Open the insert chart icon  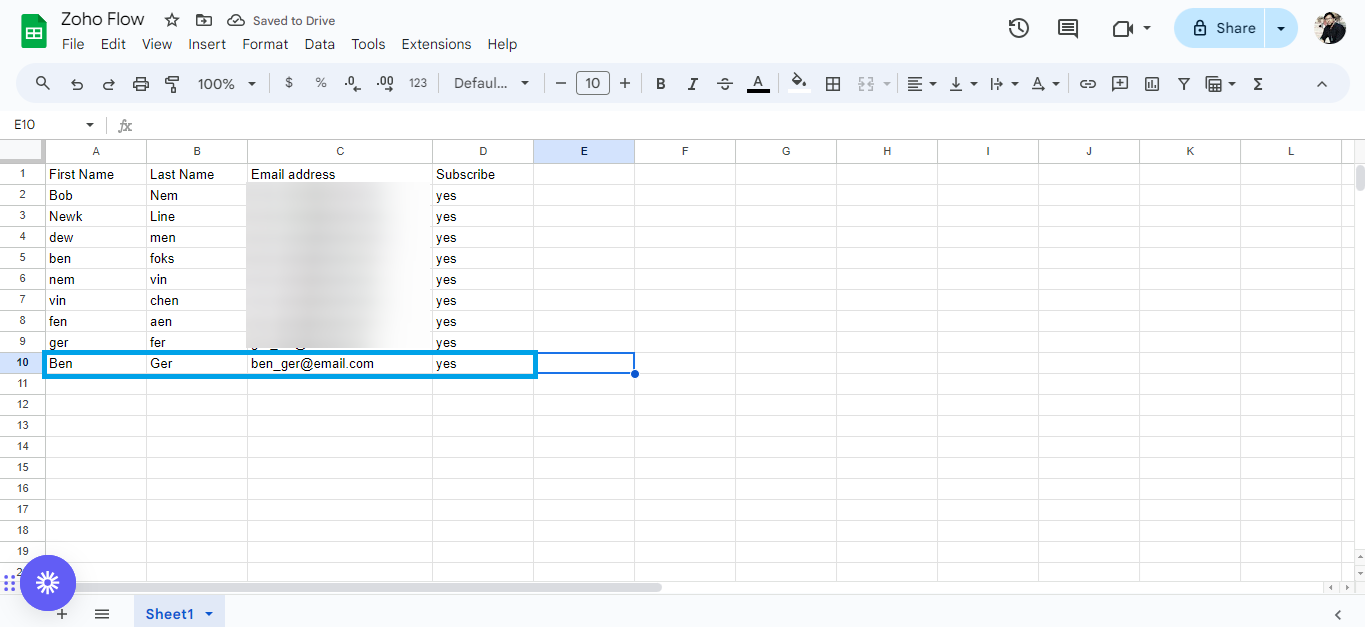(x=1151, y=83)
